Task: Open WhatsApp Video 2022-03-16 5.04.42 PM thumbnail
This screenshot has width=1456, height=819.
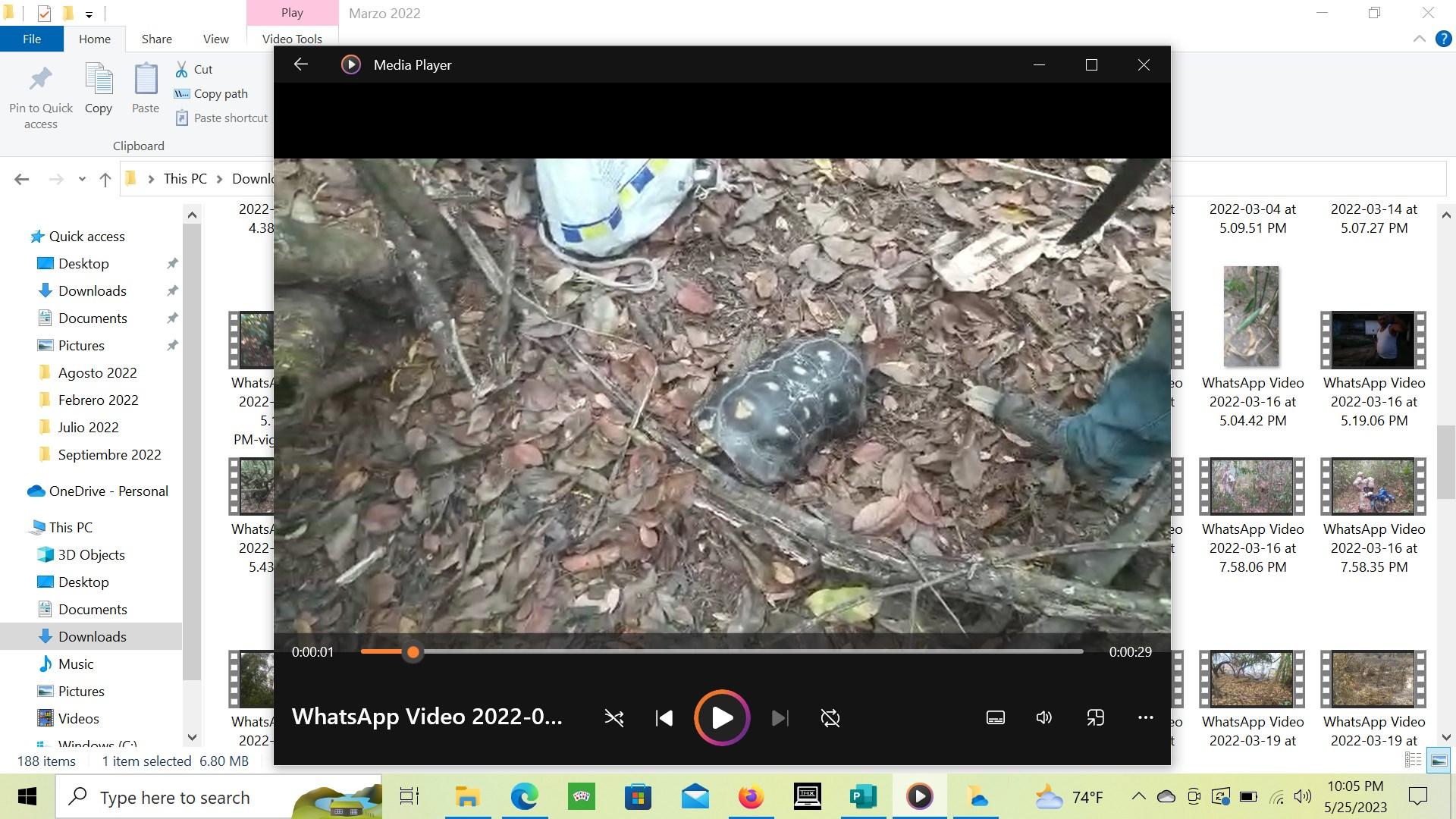Action: click(x=1251, y=317)
